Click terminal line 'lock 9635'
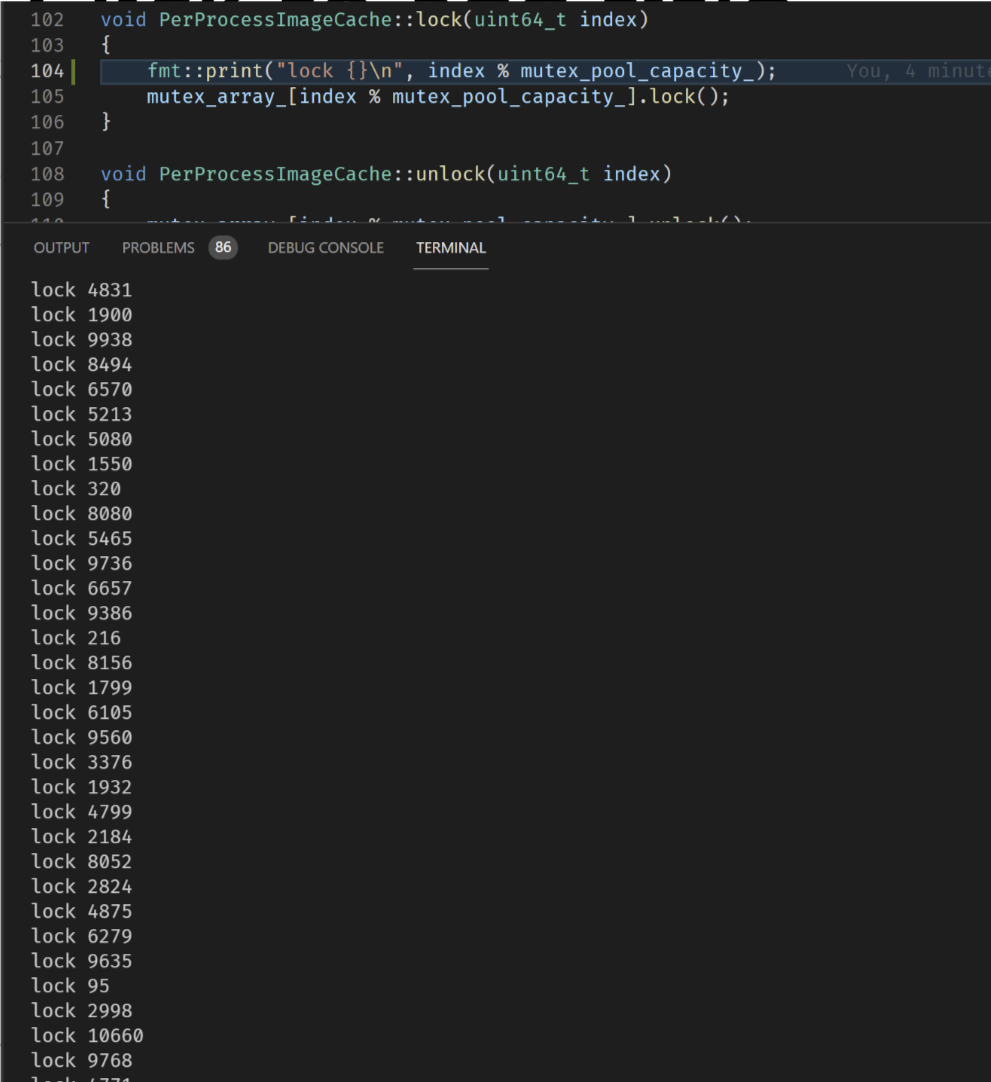Viewport: 991px width, 1082px height. (81, 961)
